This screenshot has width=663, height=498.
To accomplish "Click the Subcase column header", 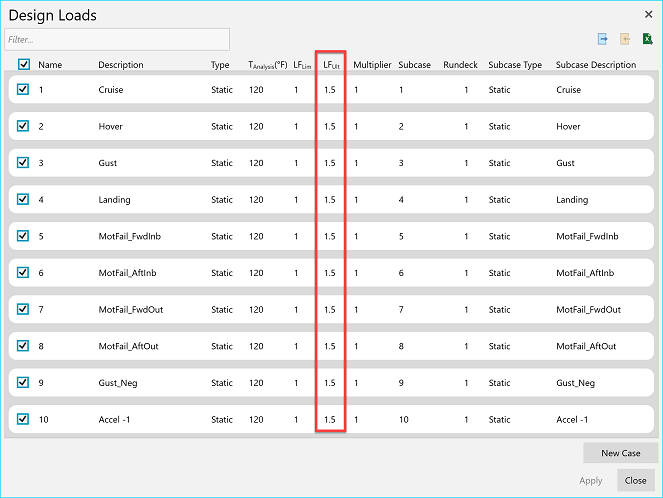I will click(414, 65).
